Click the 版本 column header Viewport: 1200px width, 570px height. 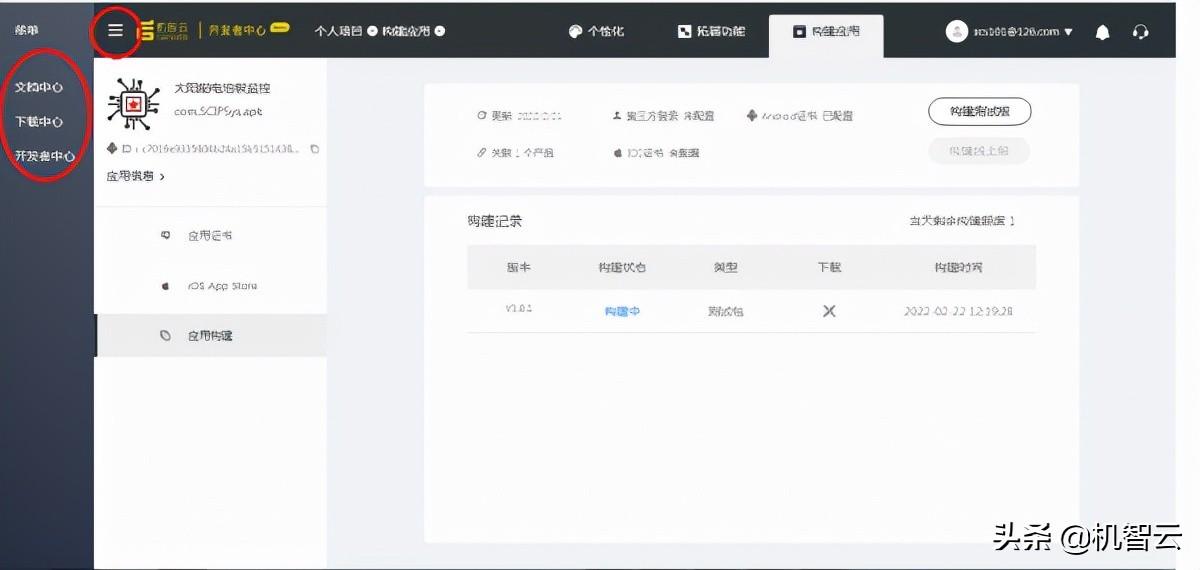point(518,267)
